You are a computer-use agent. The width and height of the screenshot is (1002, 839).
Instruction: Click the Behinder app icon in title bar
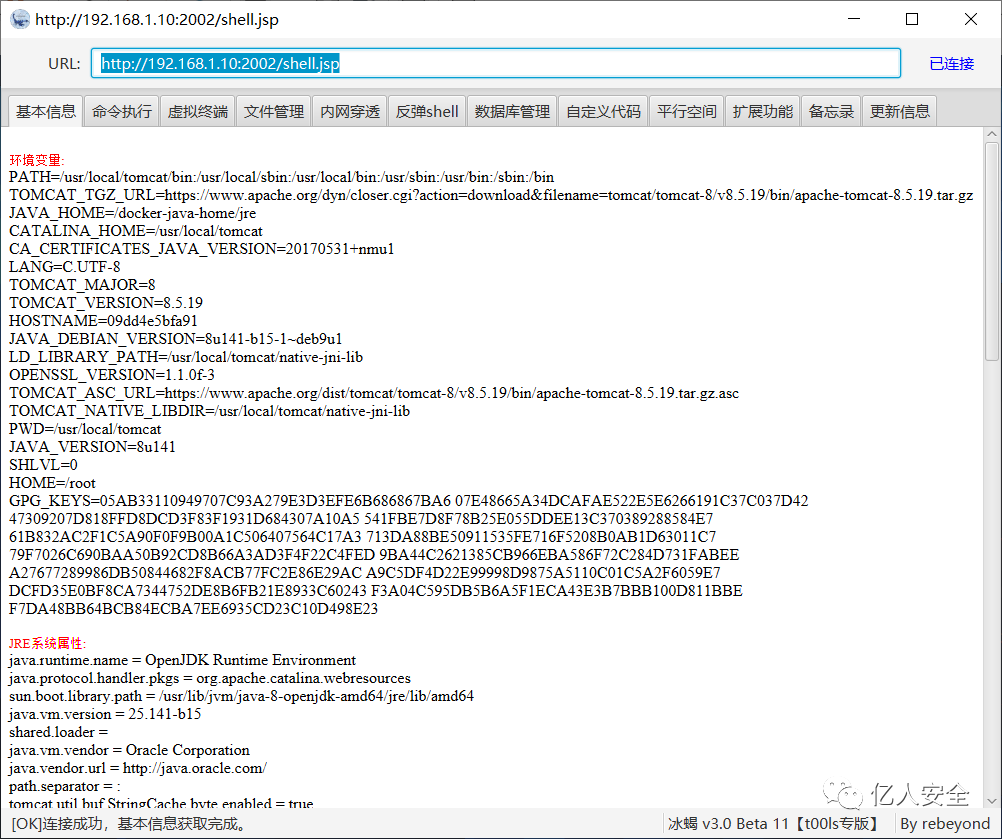[x=20, y=19]
